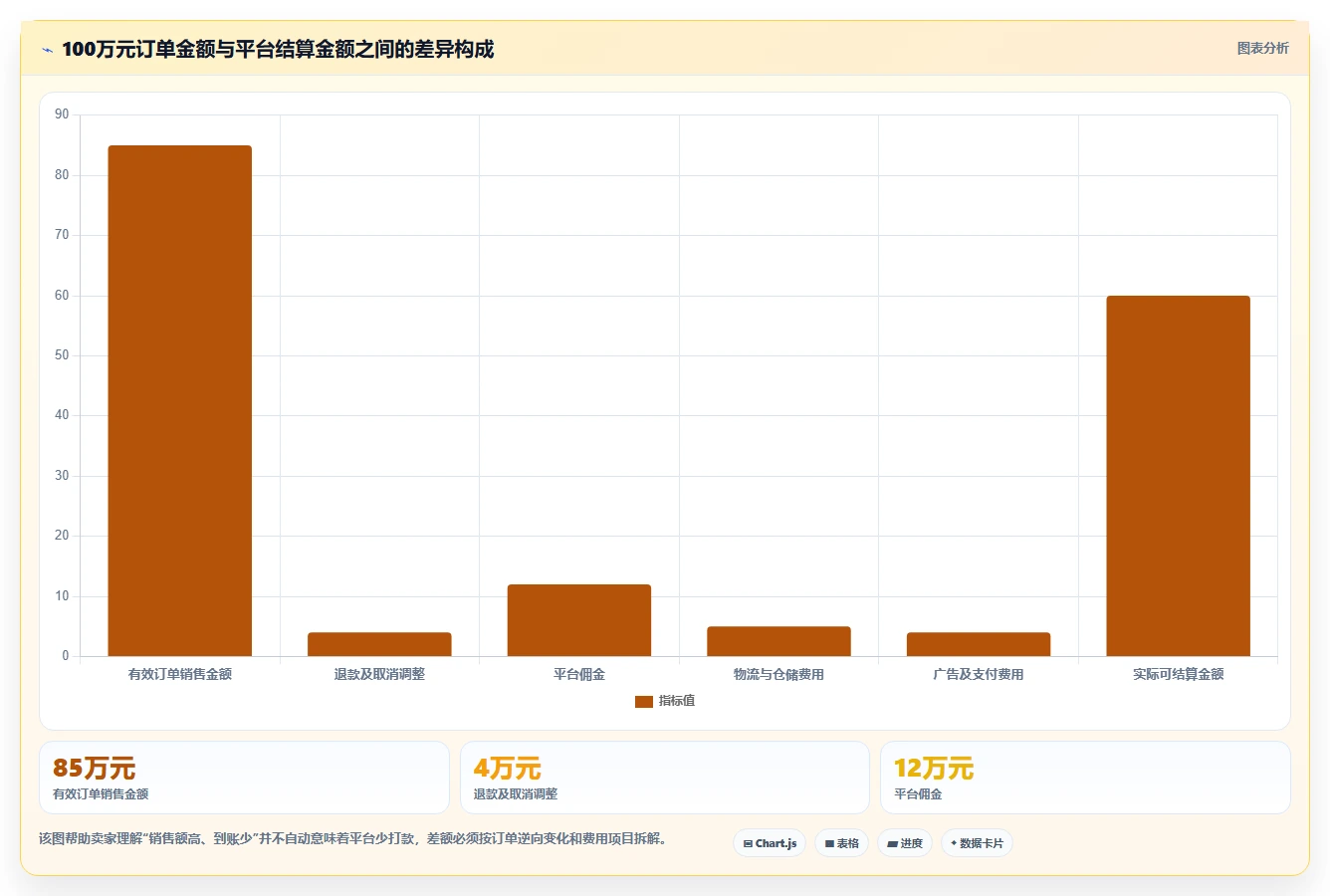Click the 广告及支付费用 x-axis label
This screenshot has width=1330, height=896.
click(979, 674)
